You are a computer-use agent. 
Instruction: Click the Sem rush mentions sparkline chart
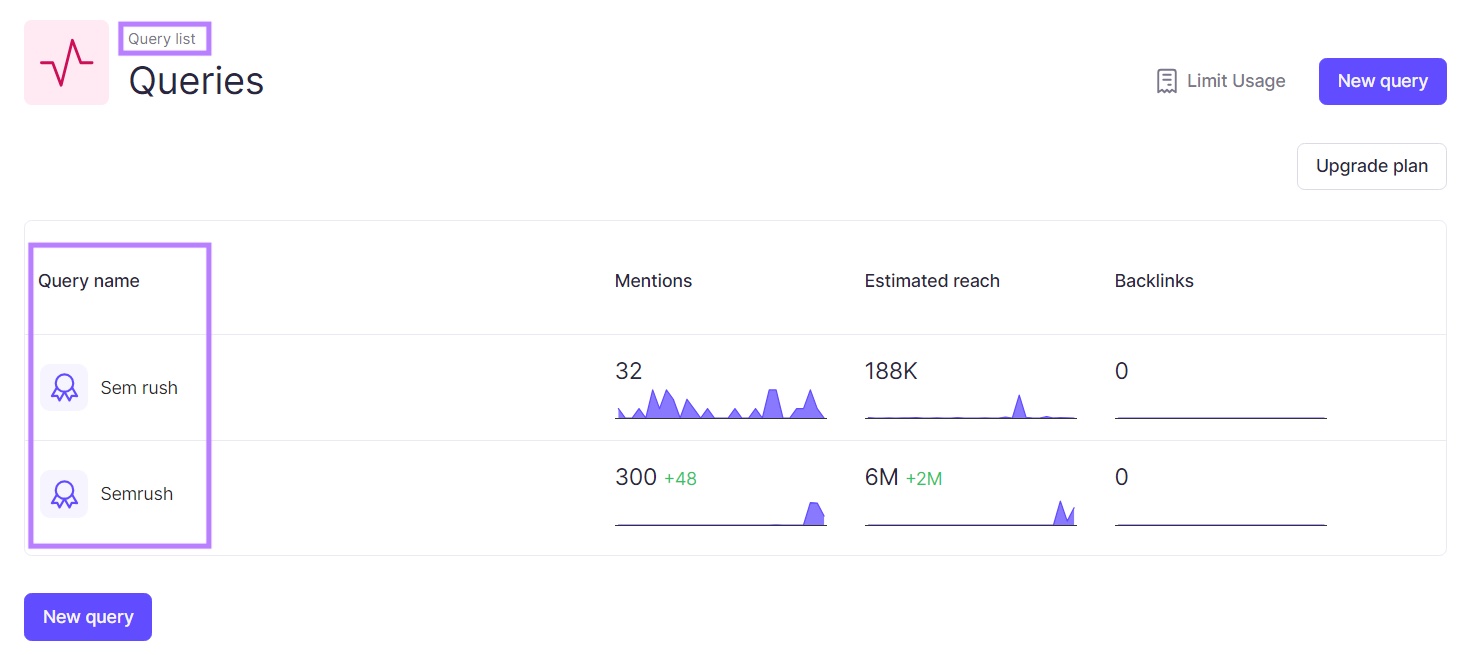point(720,404)
